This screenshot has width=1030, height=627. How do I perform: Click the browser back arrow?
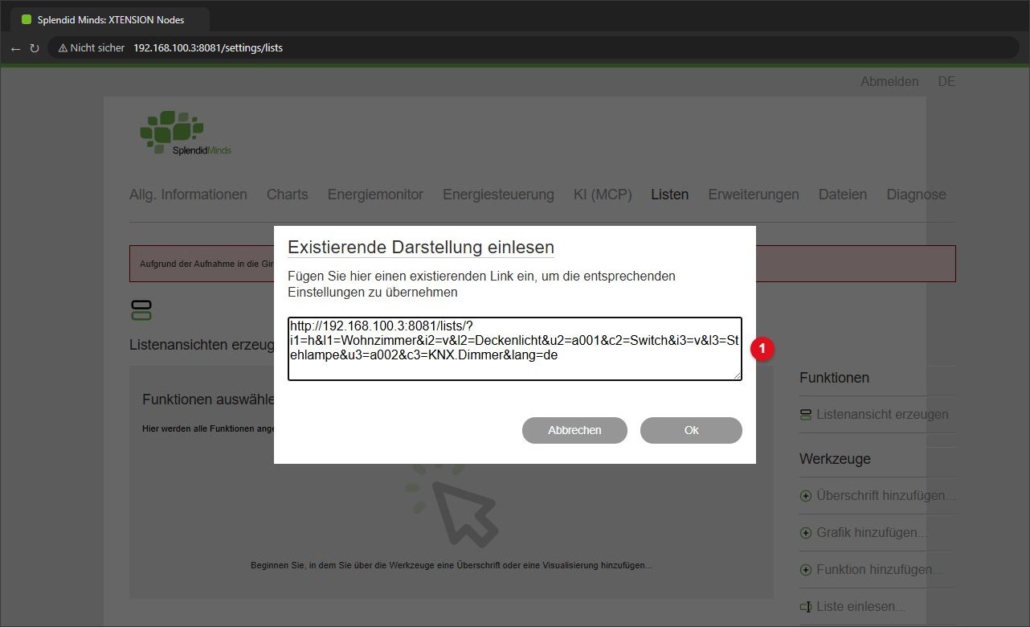(x=16, y=49)
